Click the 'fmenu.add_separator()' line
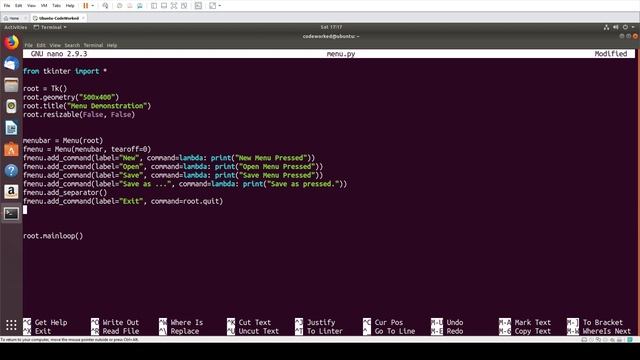Screen dimensions: 640x360 pyautogui.click(x=65, y=193)
